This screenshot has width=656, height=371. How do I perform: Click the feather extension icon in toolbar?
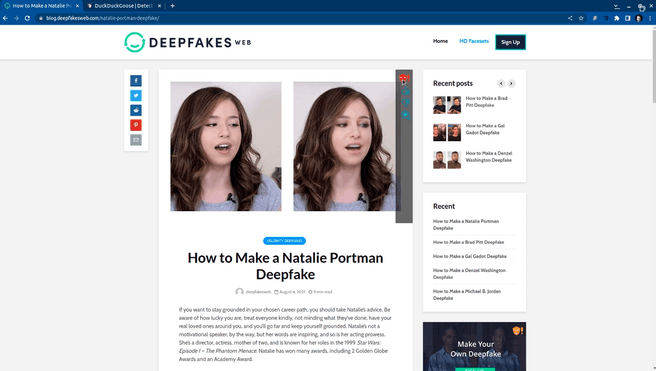click(594, 18)
